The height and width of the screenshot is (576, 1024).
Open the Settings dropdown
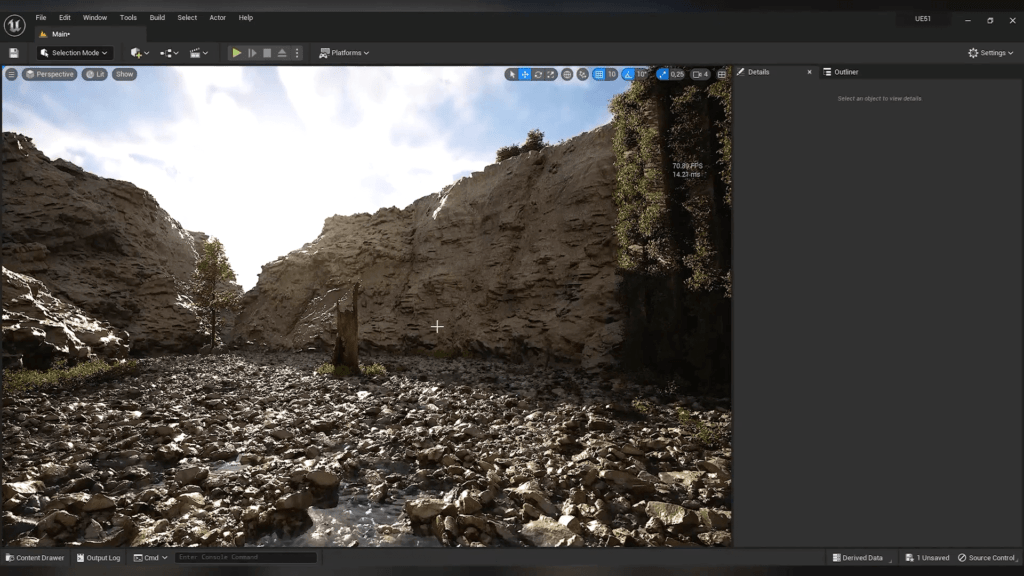click(x=991, y=53)
